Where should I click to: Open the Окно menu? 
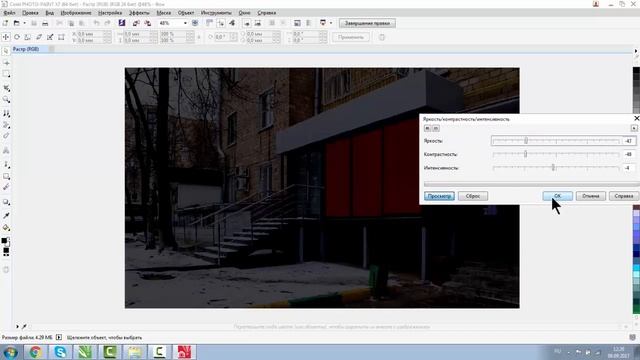244,13
